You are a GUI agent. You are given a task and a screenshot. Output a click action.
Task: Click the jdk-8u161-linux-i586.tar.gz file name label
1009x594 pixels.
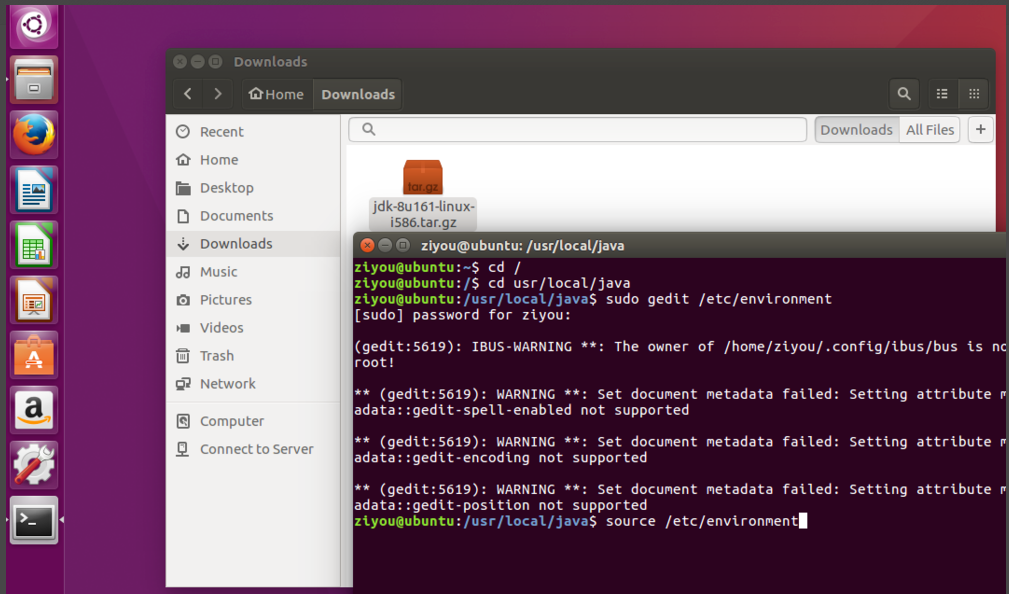[423, 214]
